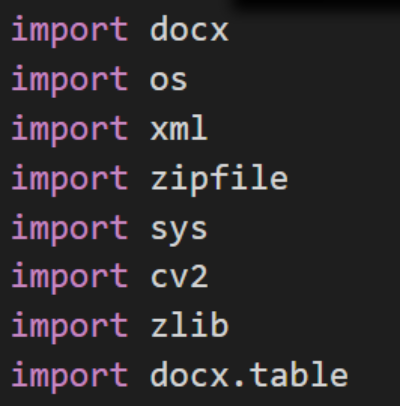Click the dot in docx.table
This screenshot has height=406, width=400.
pos(239,383)
